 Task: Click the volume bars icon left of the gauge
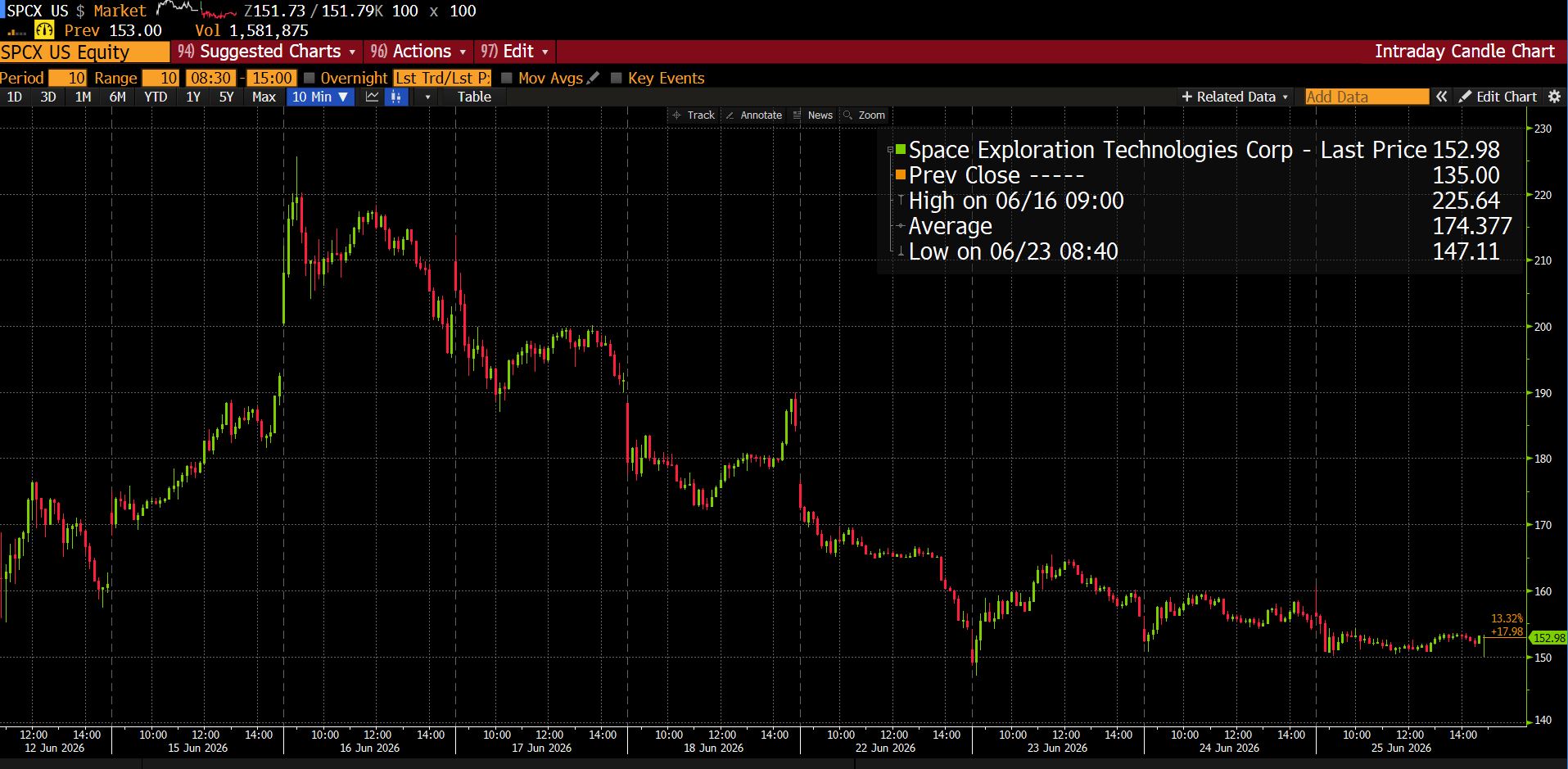click(16, 32)
